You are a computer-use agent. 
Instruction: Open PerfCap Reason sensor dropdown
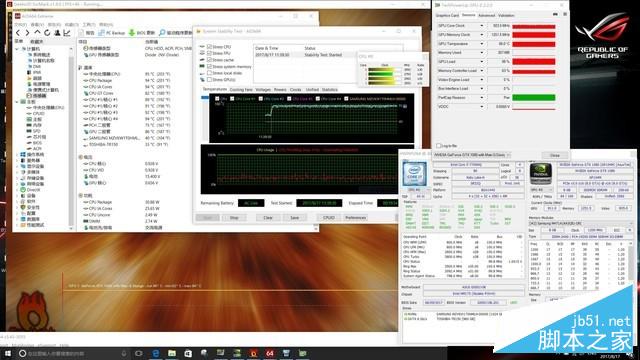[482, 98]
